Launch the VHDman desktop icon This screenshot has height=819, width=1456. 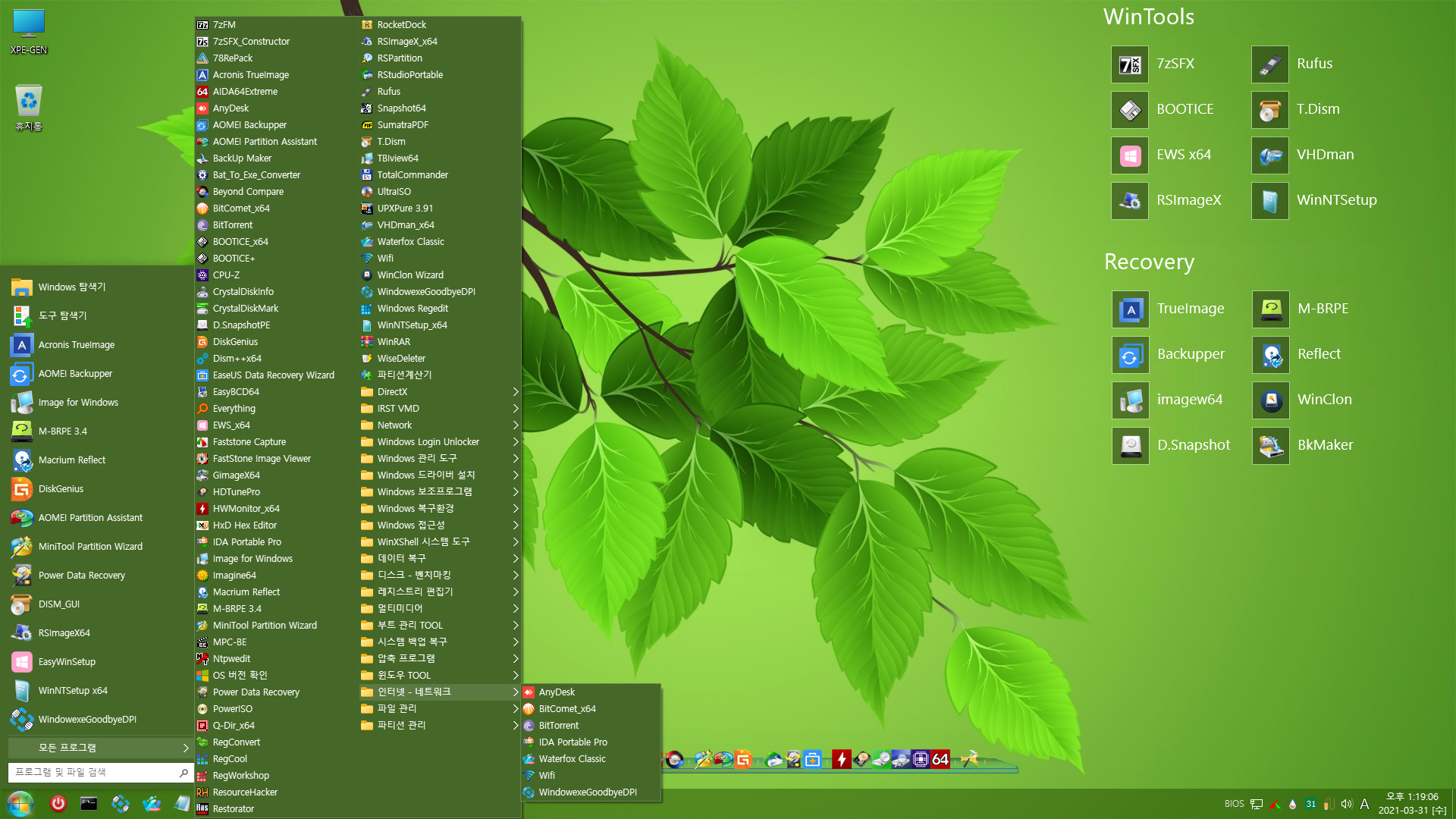(x=1270, y=155)
